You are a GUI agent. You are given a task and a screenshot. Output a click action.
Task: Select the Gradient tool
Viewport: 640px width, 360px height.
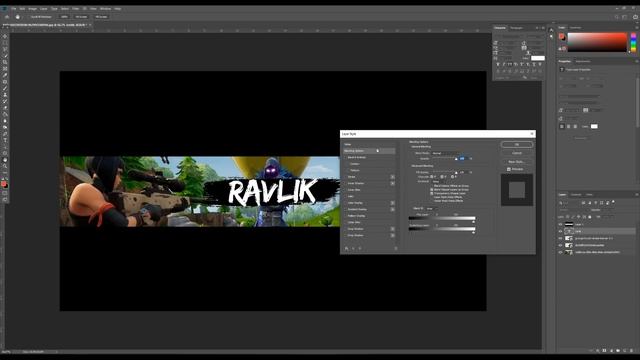coord(5,114)
